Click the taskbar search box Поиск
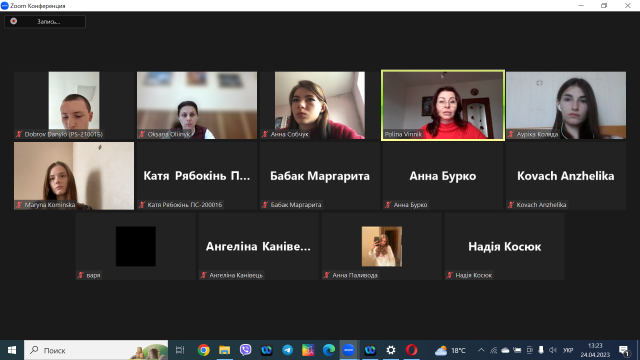The width and height of the screenshot is (640, 360). coord(96,350)
